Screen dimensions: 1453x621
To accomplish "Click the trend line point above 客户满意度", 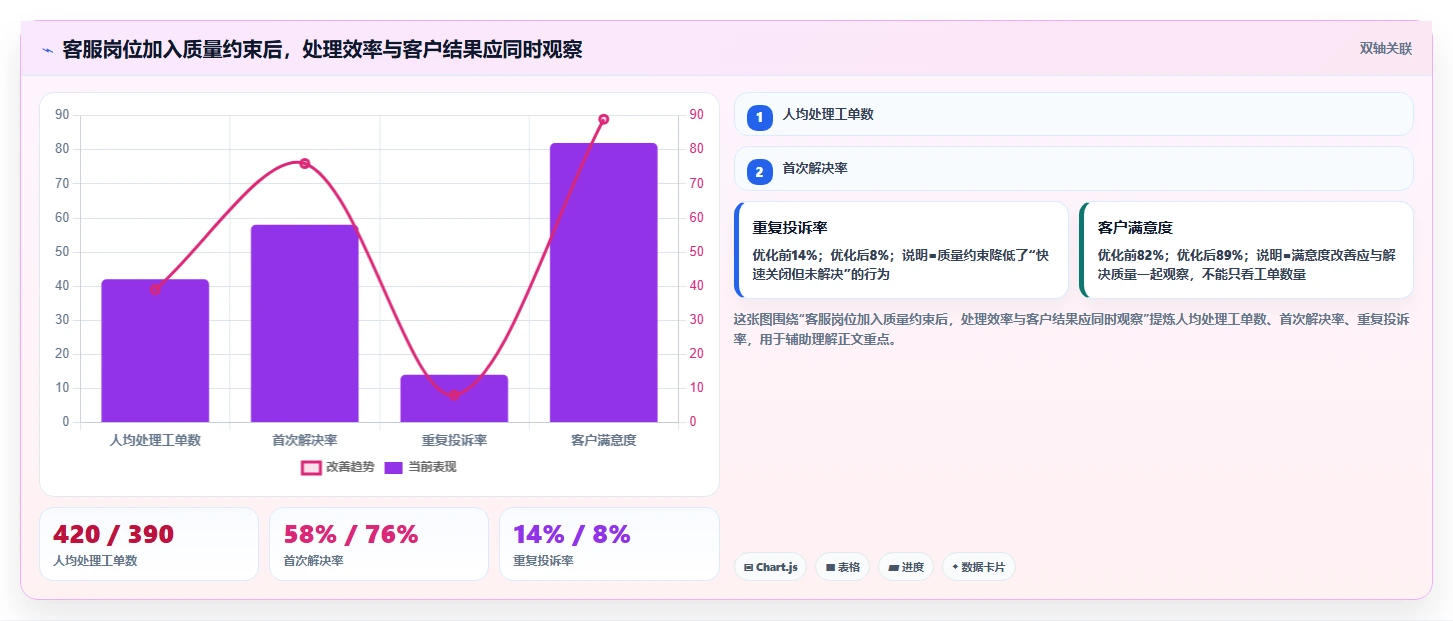I will (603, 119).
